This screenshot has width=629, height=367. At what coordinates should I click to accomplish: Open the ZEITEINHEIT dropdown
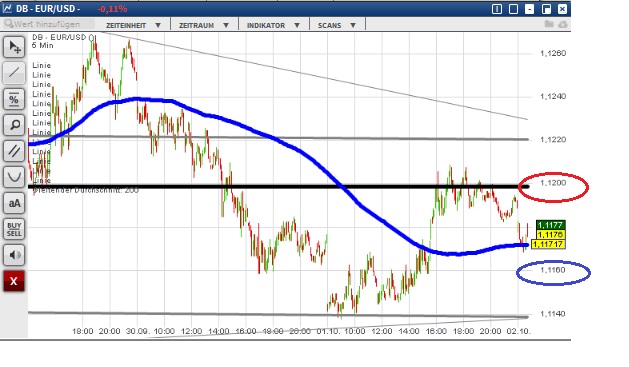point(133,25)
